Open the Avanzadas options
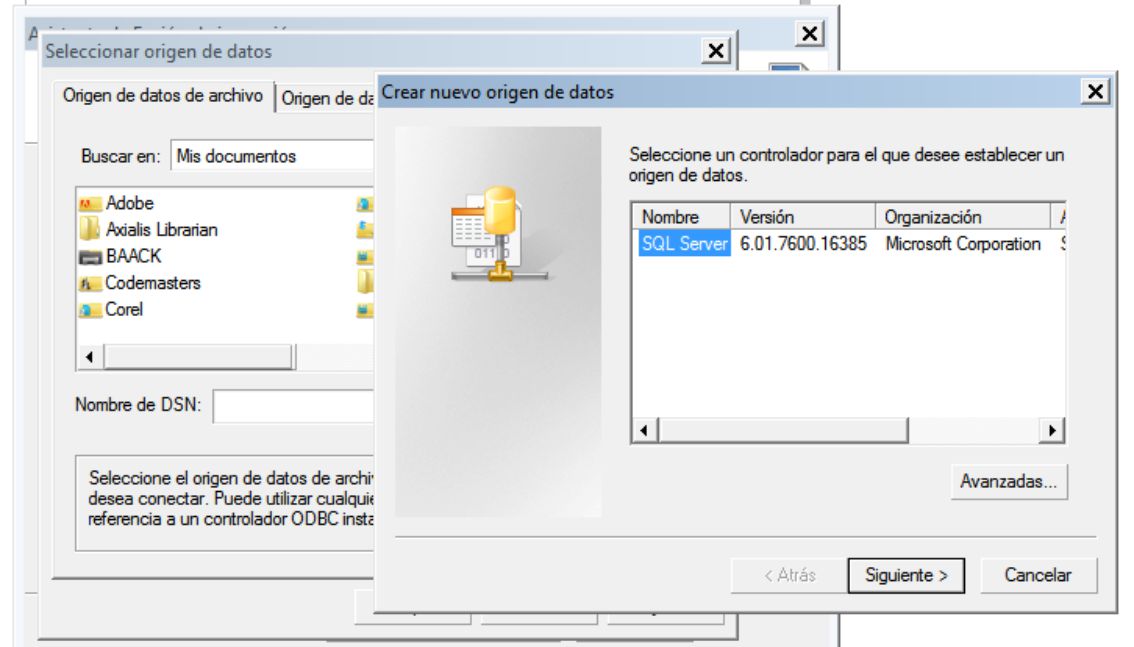The width and height of the screenshot is (1134, 647). click(x=1008, y=482)
